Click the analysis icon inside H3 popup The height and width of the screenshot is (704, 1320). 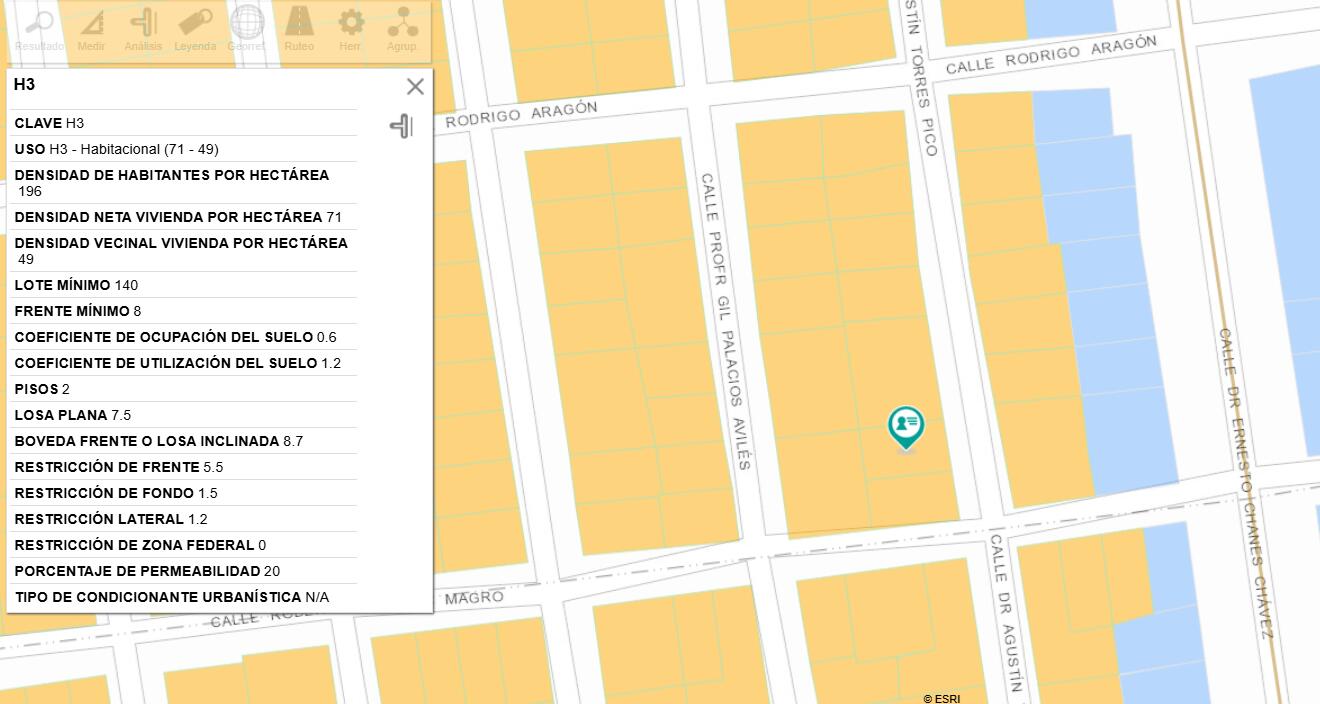pyautogui.click(x=401, y=126)
